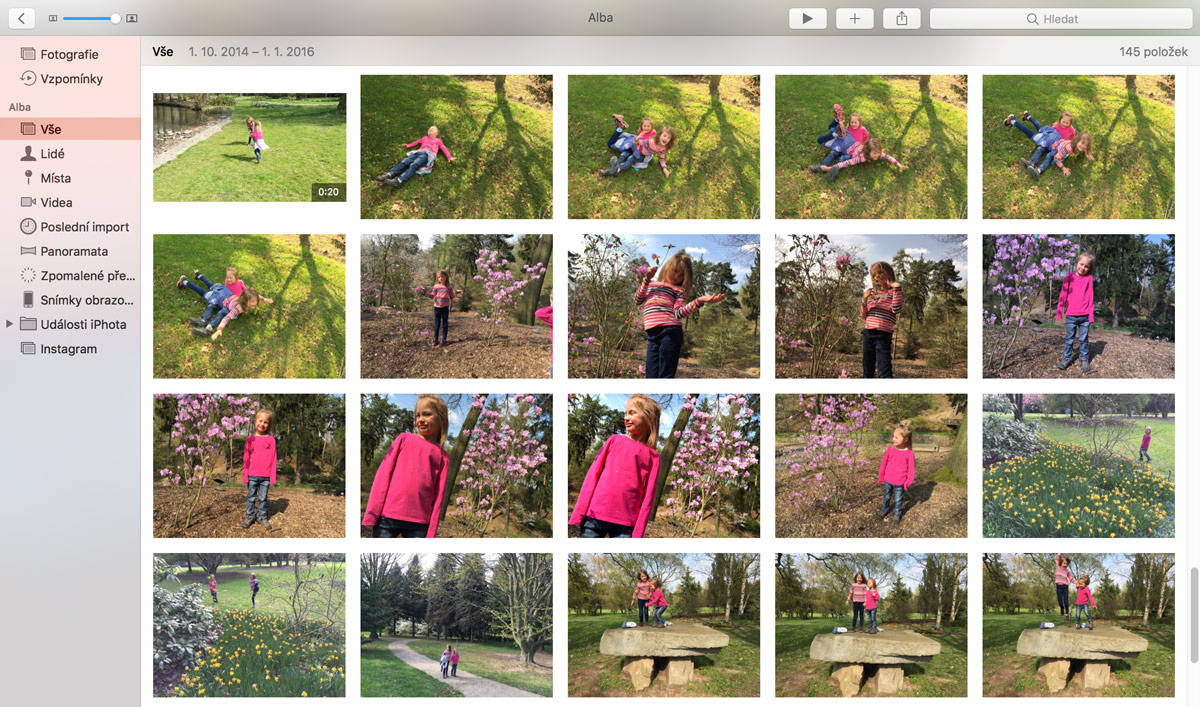The width and height of the screenshot is (1200, 707).
Task: Type in the Hledat search field
Action: [1058, 19]
